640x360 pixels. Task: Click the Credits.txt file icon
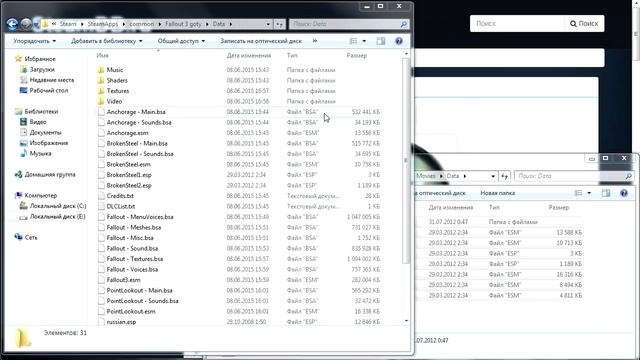pos(101,196)
